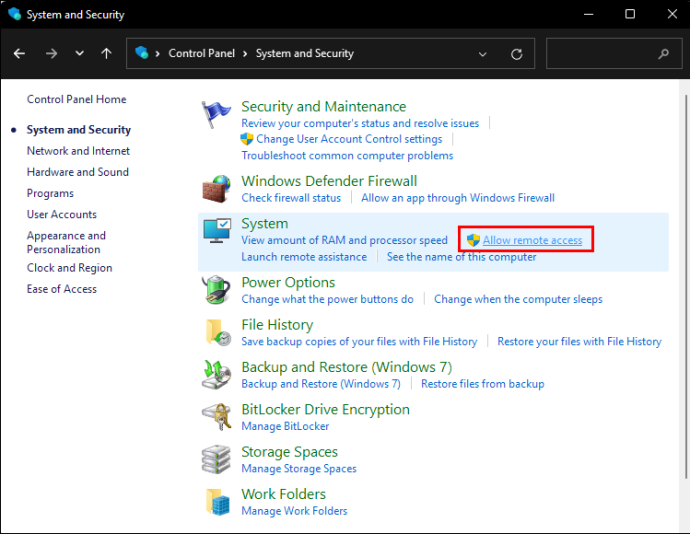Click the shield icon beside Change User Account Control
690x534 pixels.
(247, 139)
